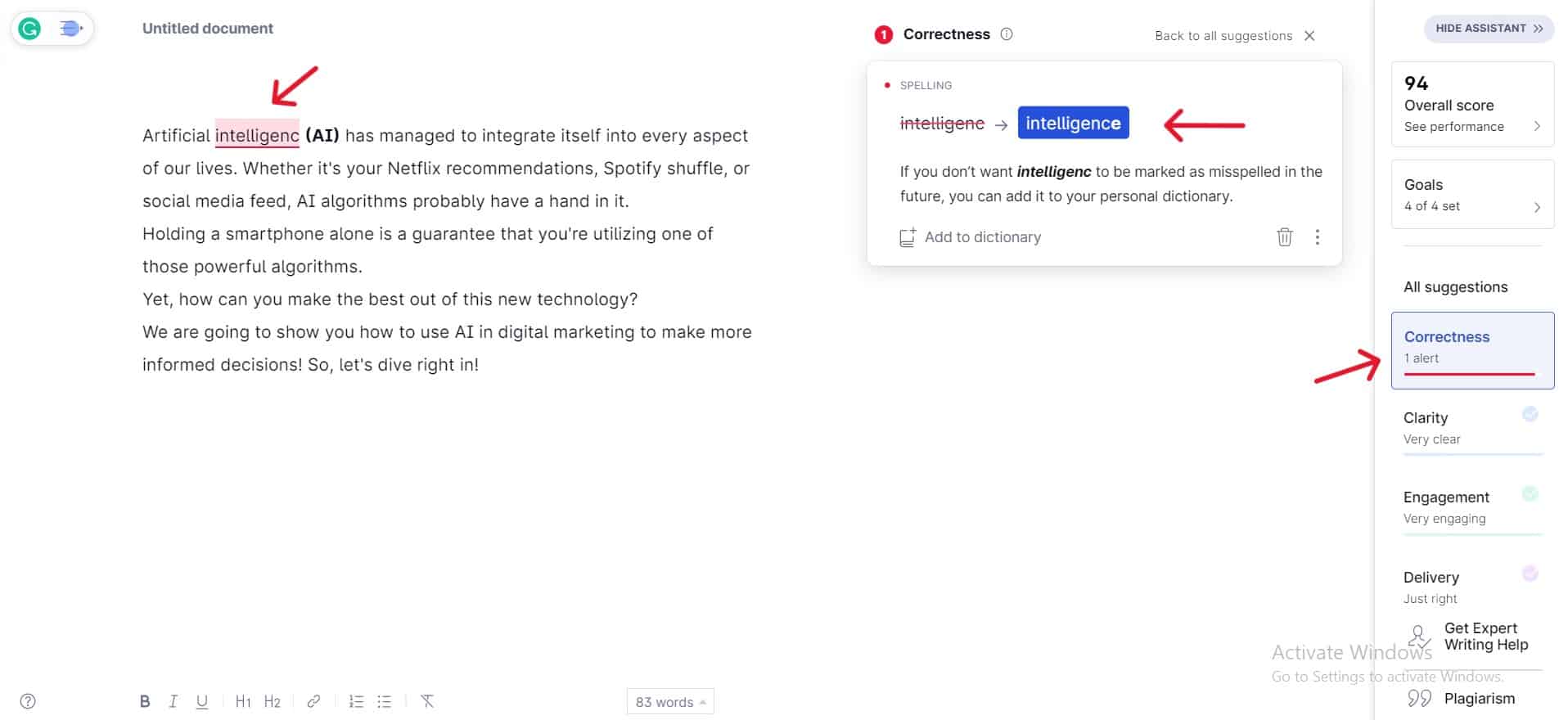Dismiss the spelling suggestion with the trash icon
Viewport: 1568px width, 720px height.
(x=1285, y=237)
